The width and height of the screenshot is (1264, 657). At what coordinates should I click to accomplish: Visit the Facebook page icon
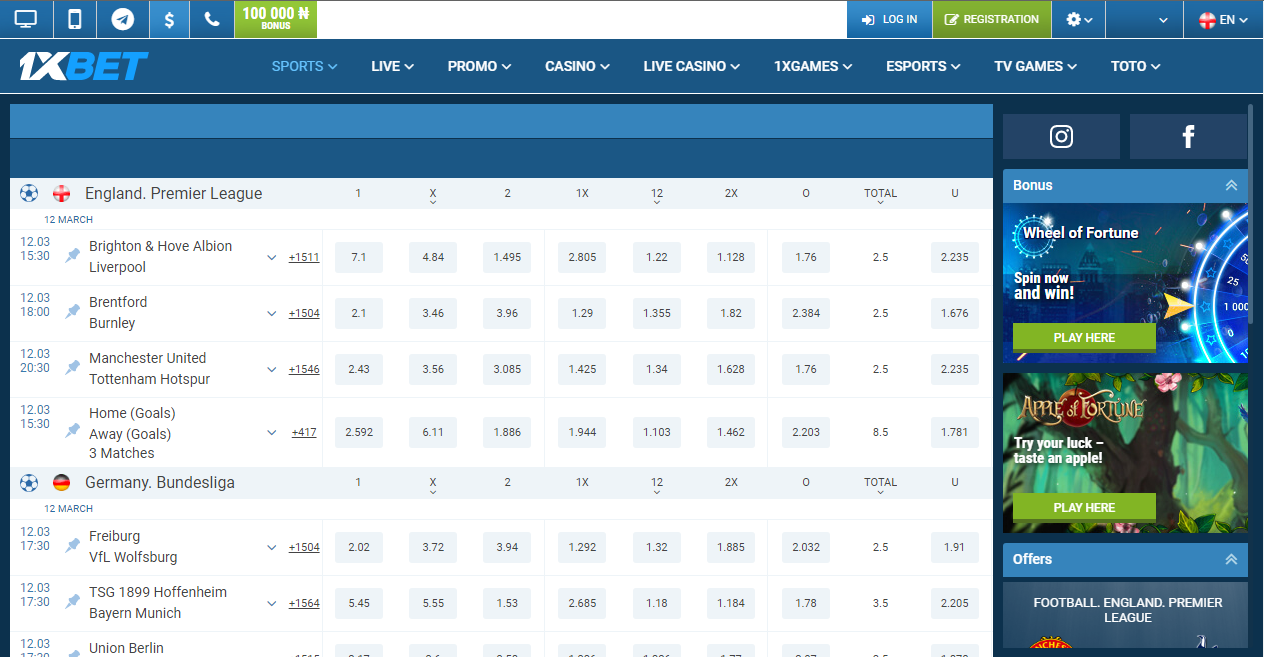coord(1188,137)
